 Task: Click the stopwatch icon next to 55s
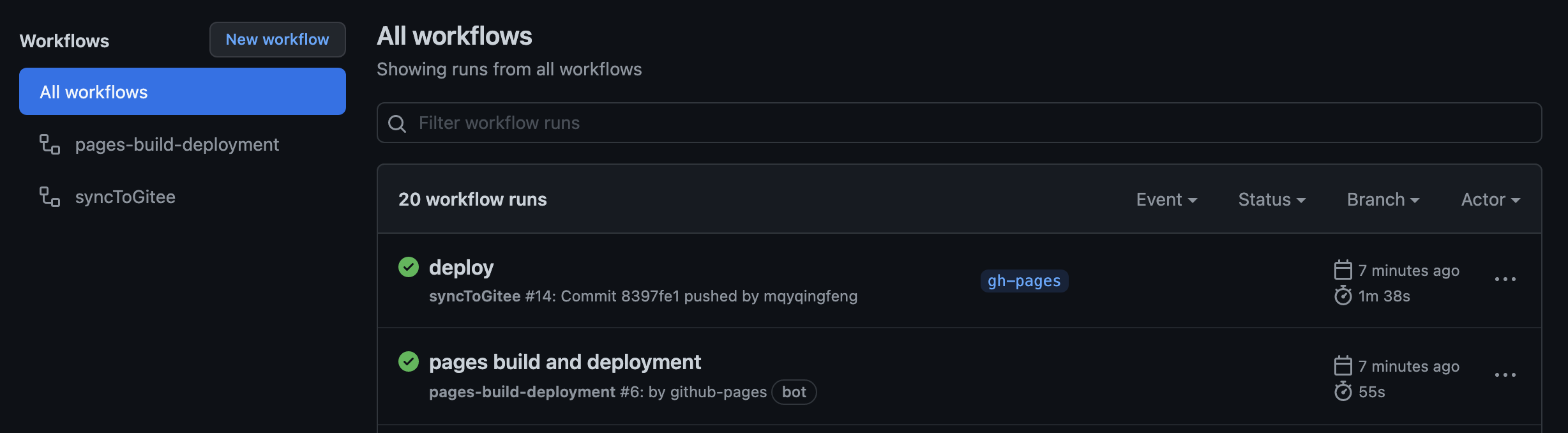tap(1343, 391)
